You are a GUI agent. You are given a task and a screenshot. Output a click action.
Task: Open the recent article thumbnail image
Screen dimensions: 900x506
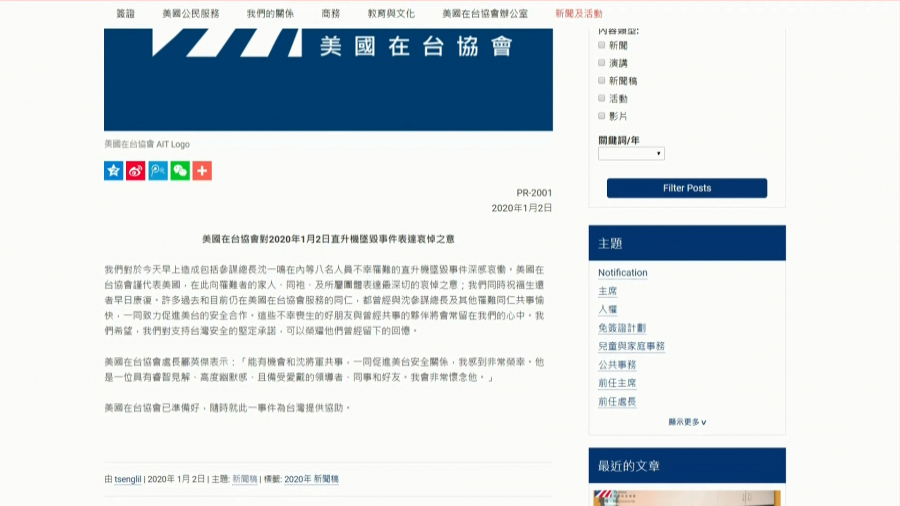point(687,498)
